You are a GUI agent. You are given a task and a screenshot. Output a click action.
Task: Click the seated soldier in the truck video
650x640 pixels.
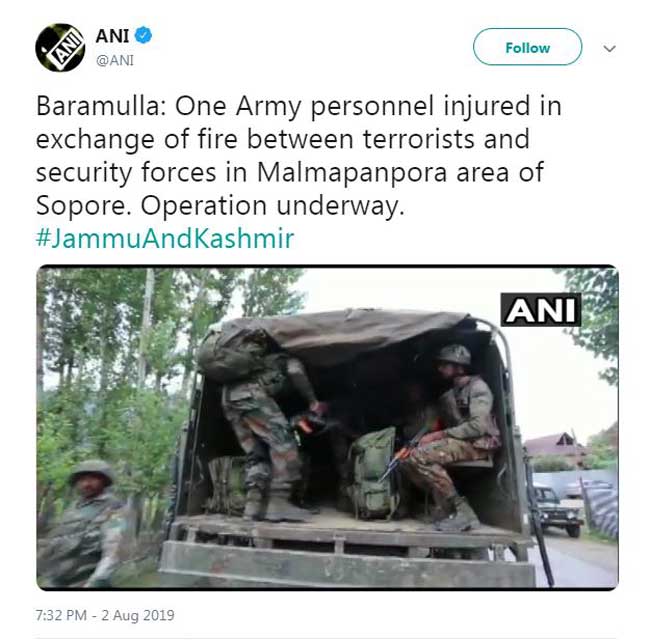coord(452,437)
